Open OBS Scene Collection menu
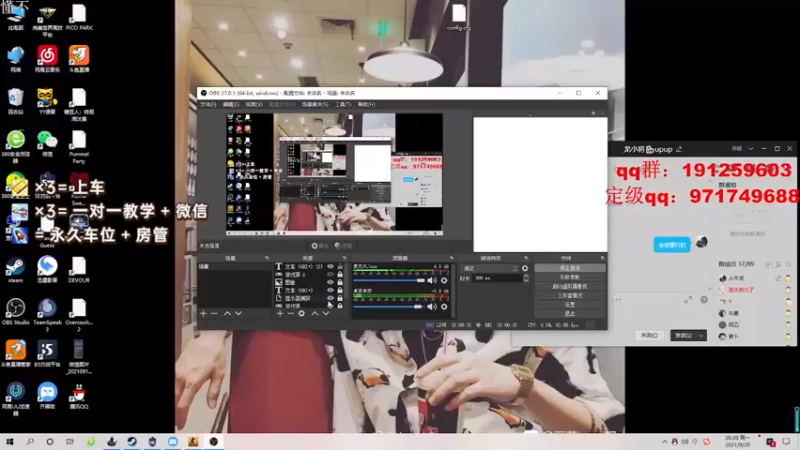 (x=315, y=105)
